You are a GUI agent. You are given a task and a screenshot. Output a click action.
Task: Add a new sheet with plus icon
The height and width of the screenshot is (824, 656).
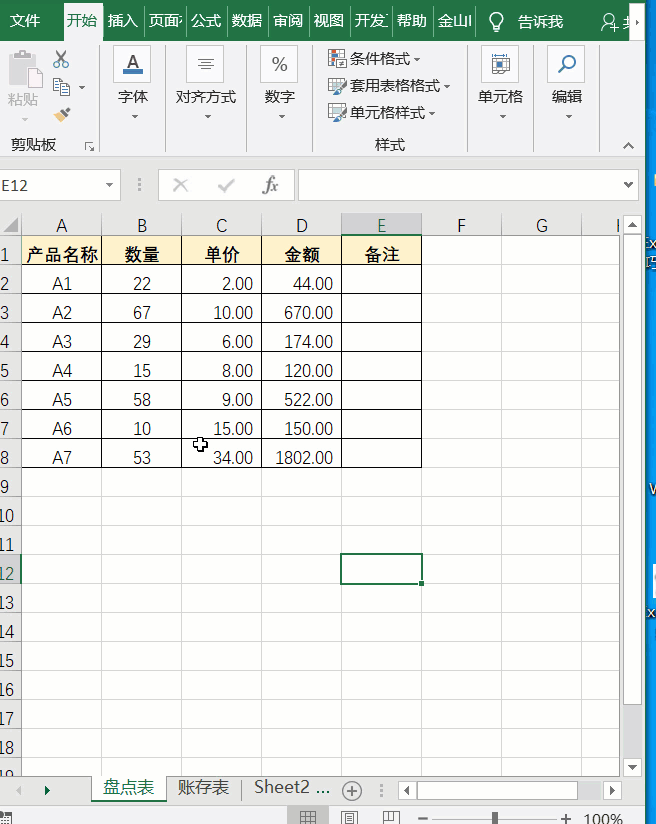[x=352, y=790]
